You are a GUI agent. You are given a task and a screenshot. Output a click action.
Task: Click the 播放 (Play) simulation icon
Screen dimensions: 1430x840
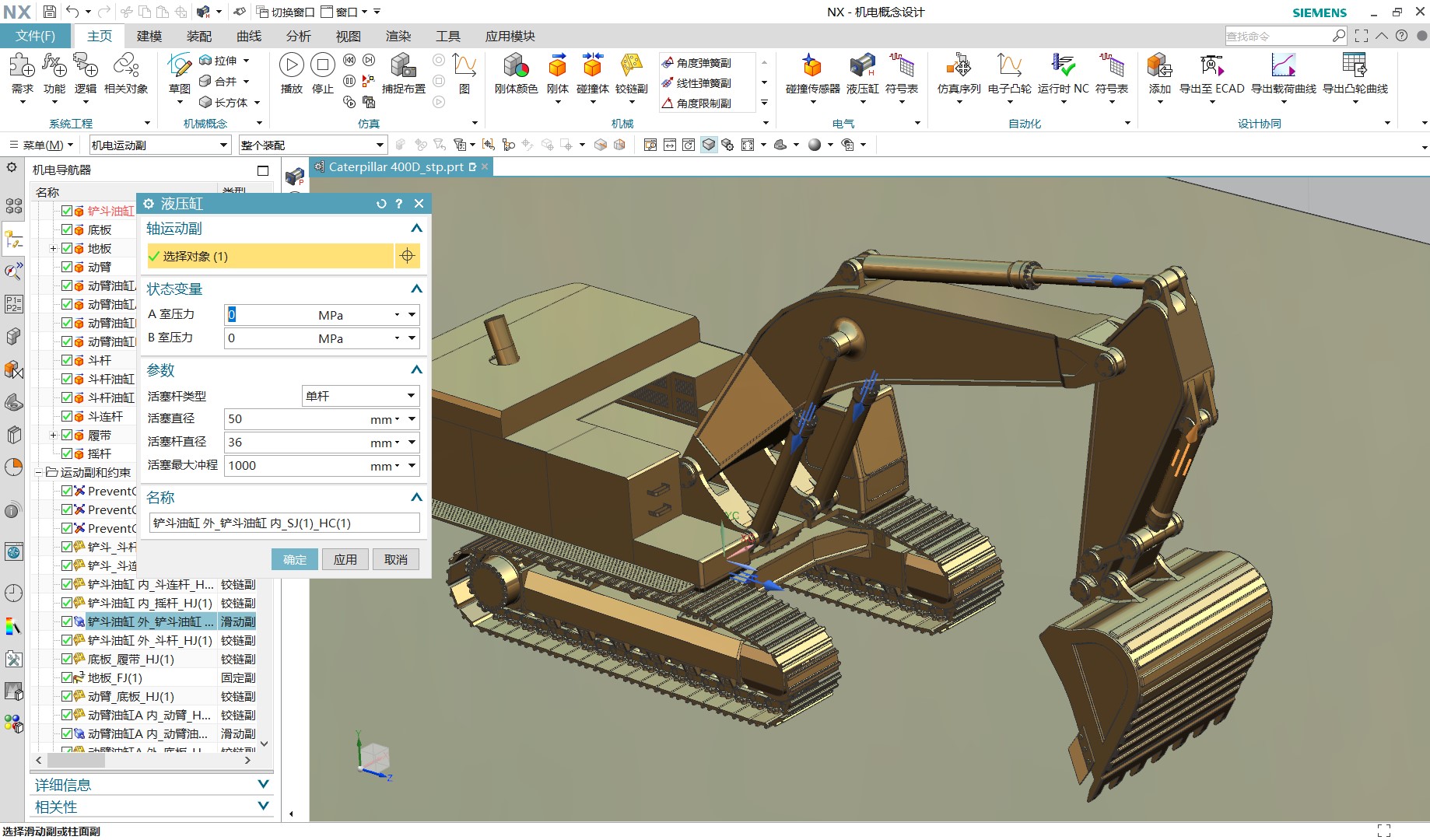(291, 65)
